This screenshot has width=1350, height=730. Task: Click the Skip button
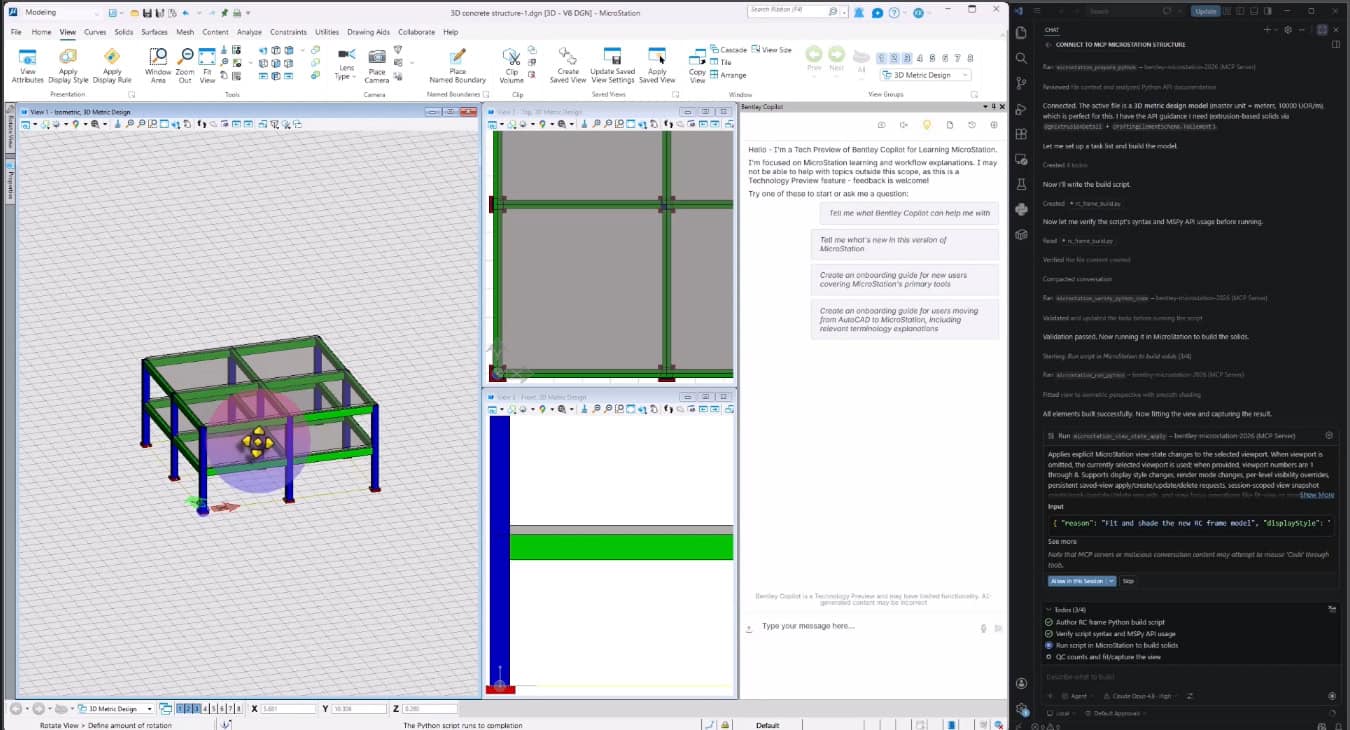click(x=1128, y=581)
